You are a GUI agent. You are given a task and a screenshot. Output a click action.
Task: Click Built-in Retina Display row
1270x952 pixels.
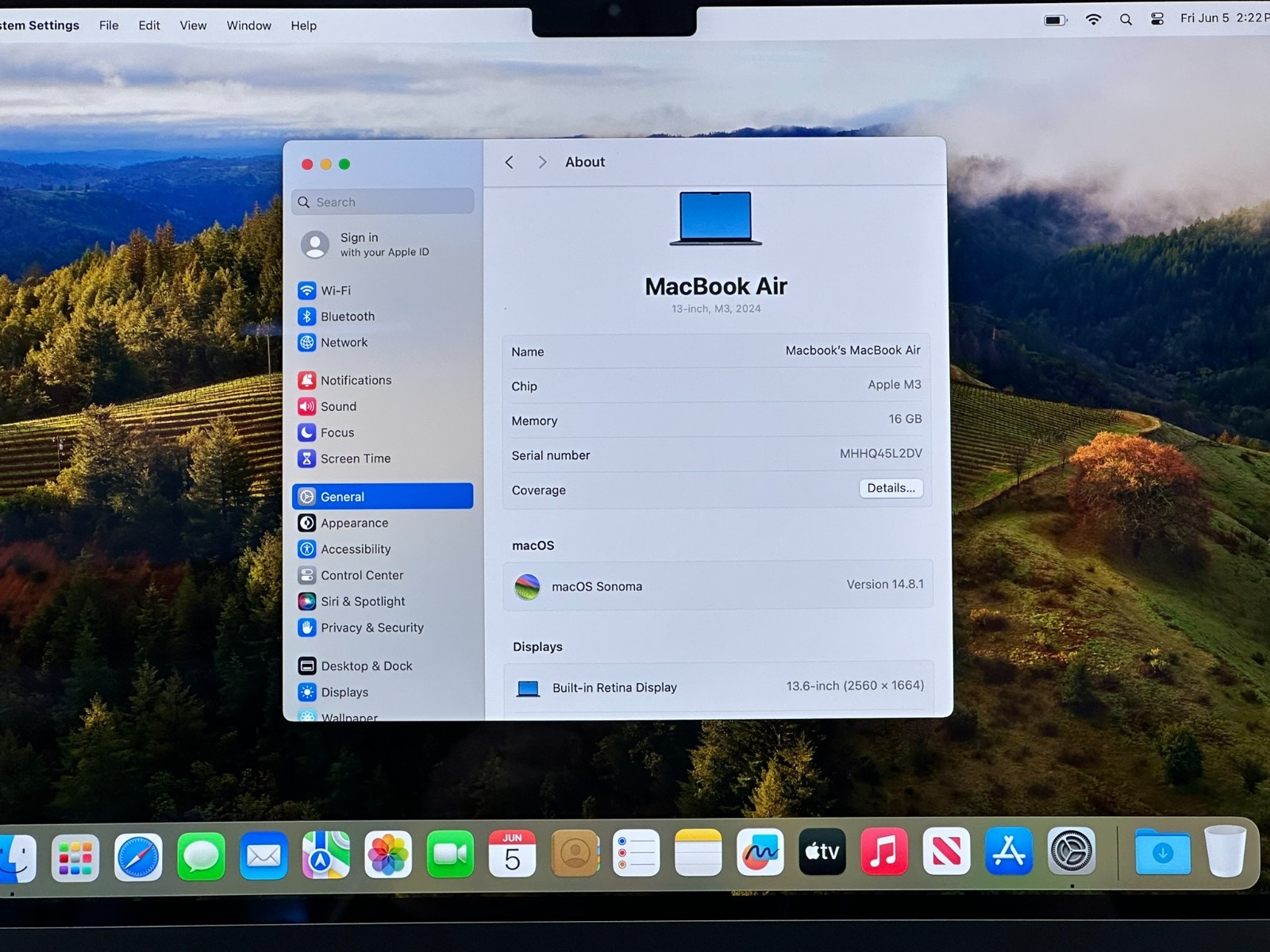718,687
